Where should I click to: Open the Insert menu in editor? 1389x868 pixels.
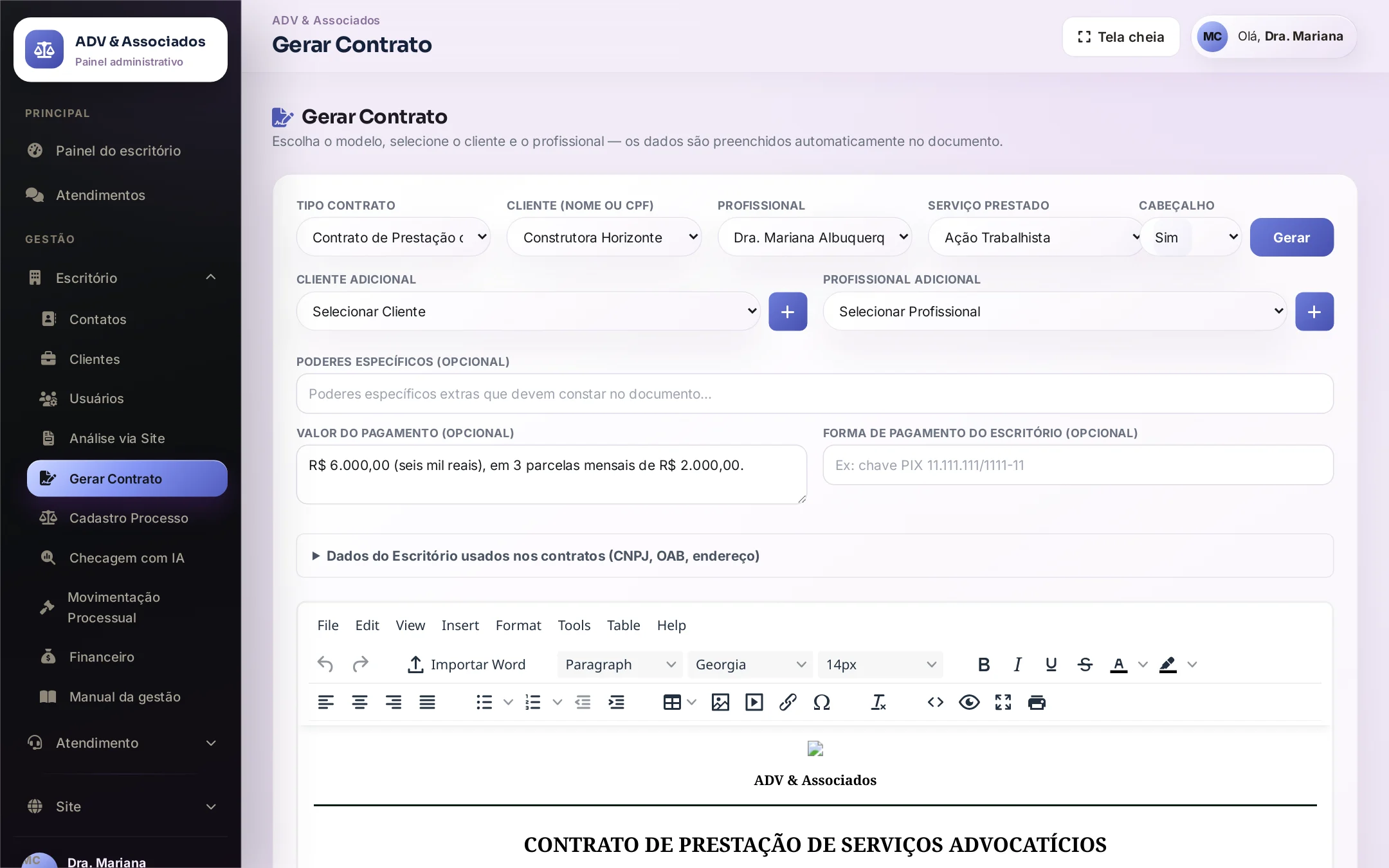click(x=460, y=625)
